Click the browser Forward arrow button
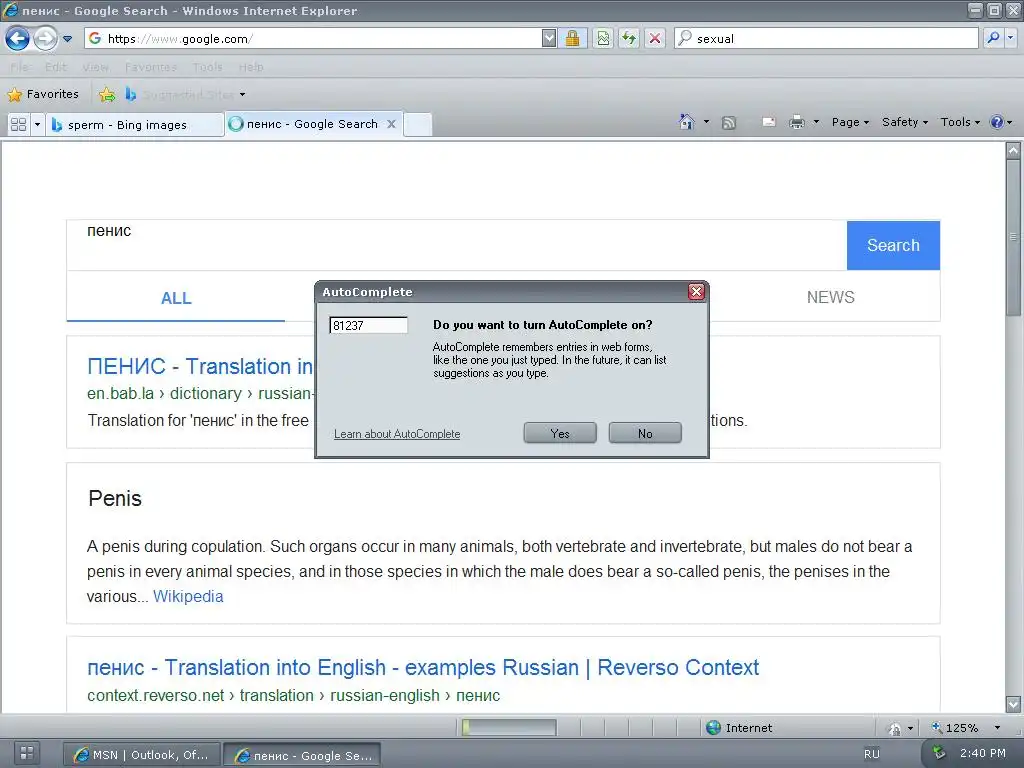The width and height of the screenshot is (1024, 768). coord(45,39)
